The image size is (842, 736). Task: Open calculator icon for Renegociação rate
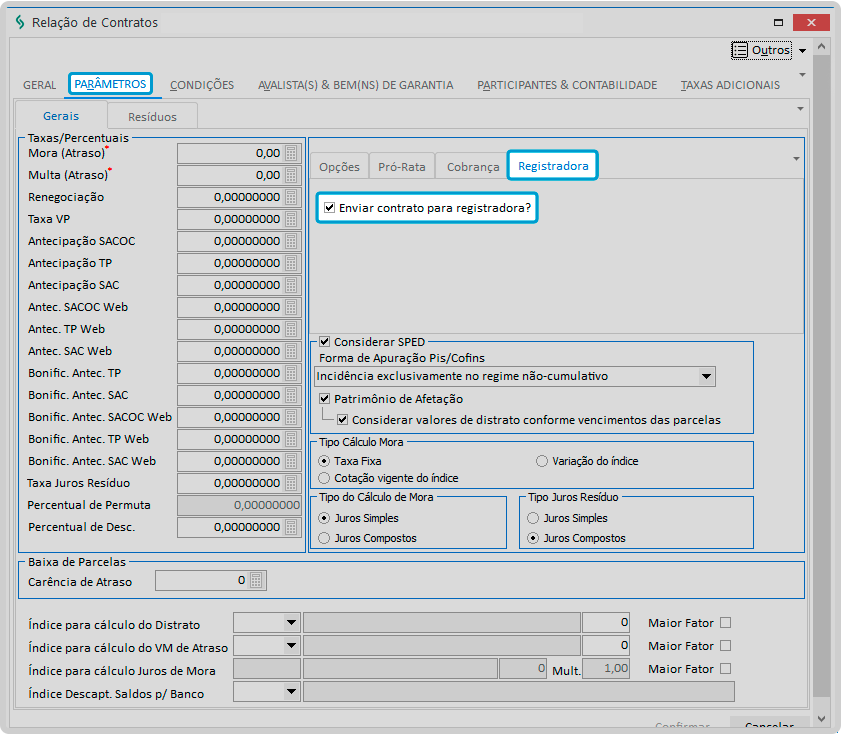tap(292, 197)
